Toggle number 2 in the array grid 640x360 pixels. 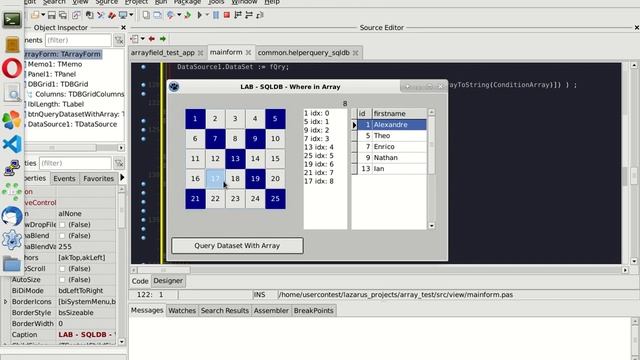(215, 119)
